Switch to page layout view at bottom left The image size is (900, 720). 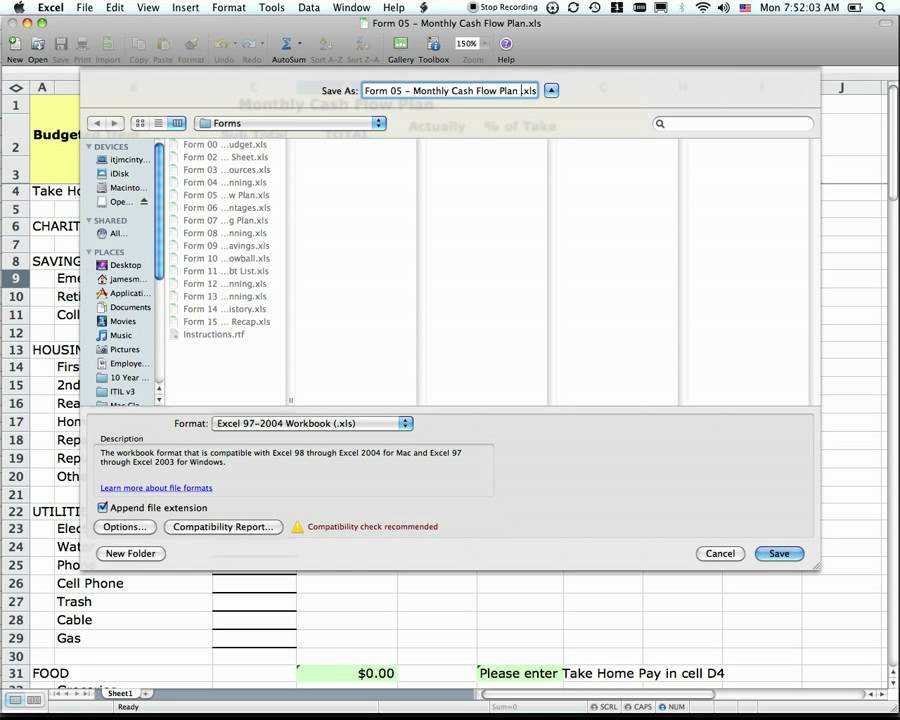[x=34, y=700]
